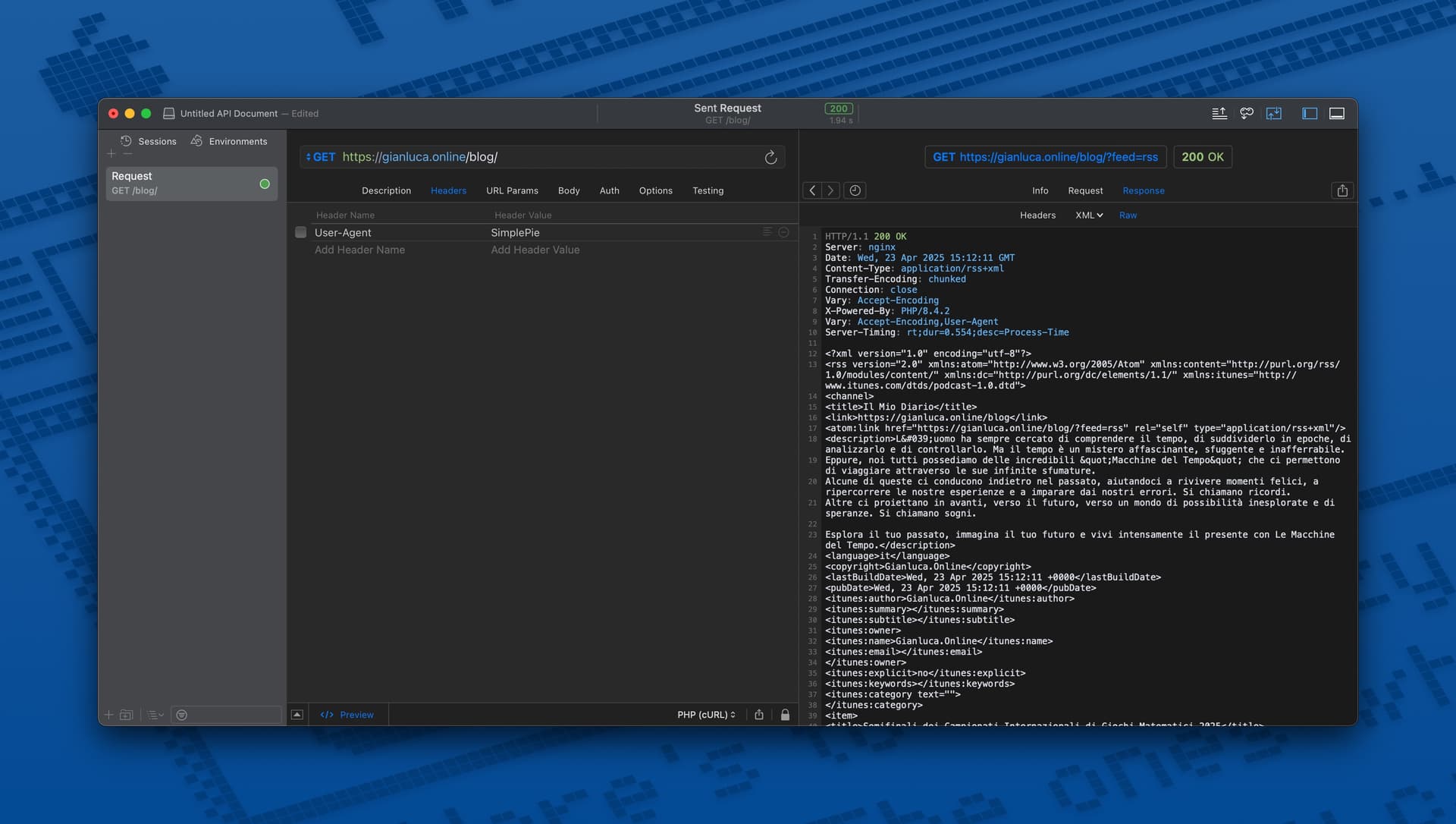Click the sidebar filter field
The width and height of the screenshot is (1456, 824).
click(x=227, y=715)
